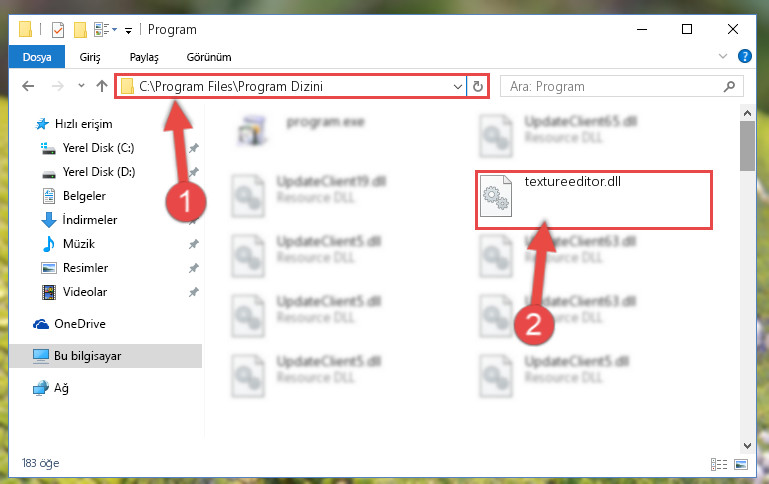The image size is (769, 484).
Task: Toggle the pin next to Resimler
Action: pyautogui.click(x=194, y=268)
